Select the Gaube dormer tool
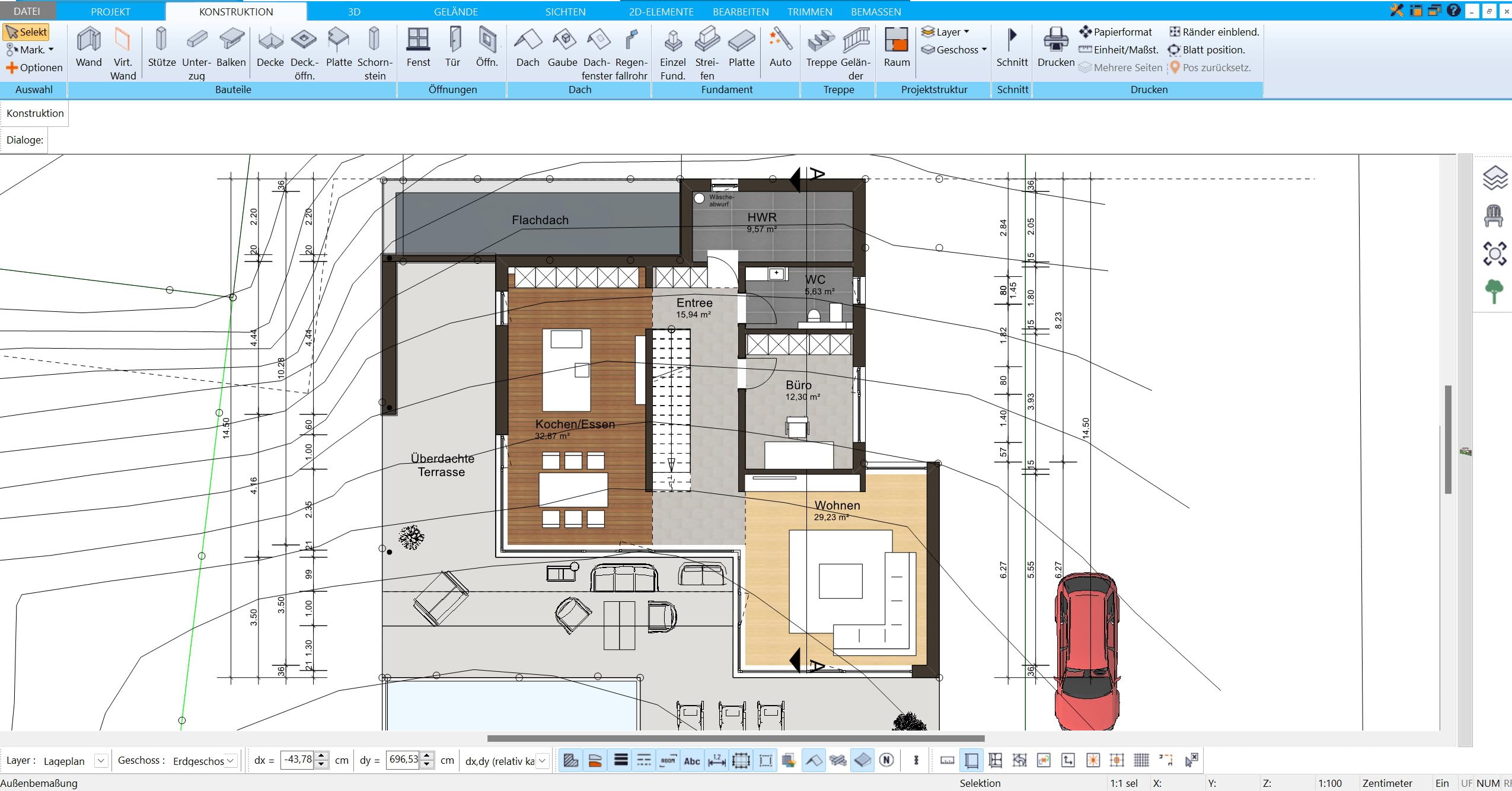This screenshot has height=791, width=1512. pos(562,47)
